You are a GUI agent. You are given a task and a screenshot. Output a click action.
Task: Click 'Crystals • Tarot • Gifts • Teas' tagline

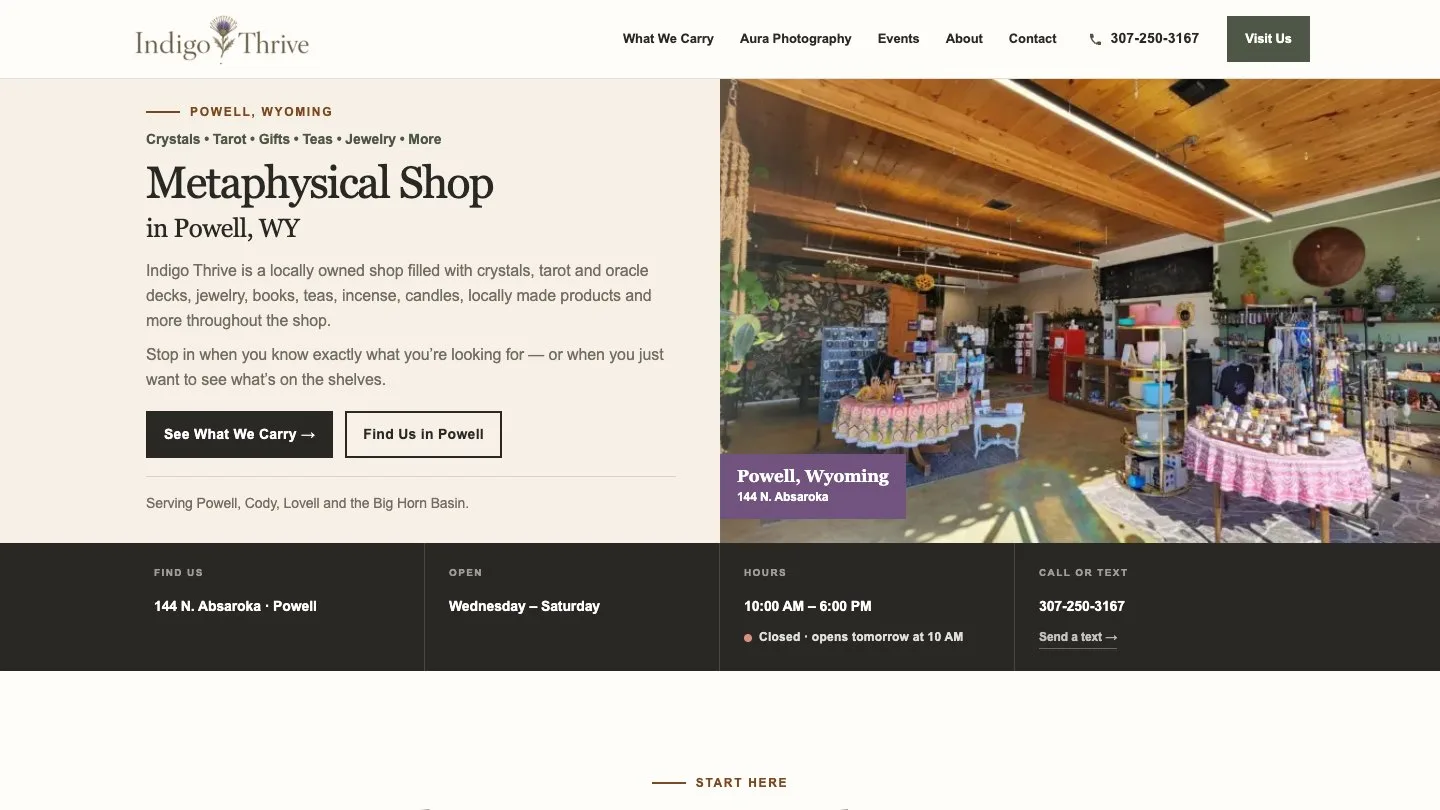(x=294, y=139)
